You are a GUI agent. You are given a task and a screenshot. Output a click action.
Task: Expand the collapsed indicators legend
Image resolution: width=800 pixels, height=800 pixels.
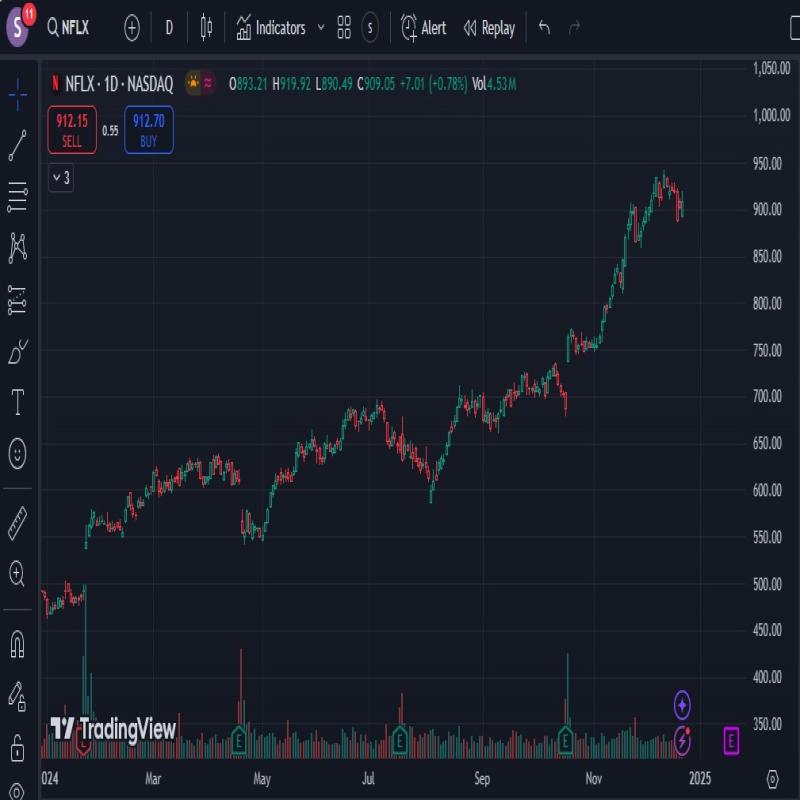(x=60, y=178)
